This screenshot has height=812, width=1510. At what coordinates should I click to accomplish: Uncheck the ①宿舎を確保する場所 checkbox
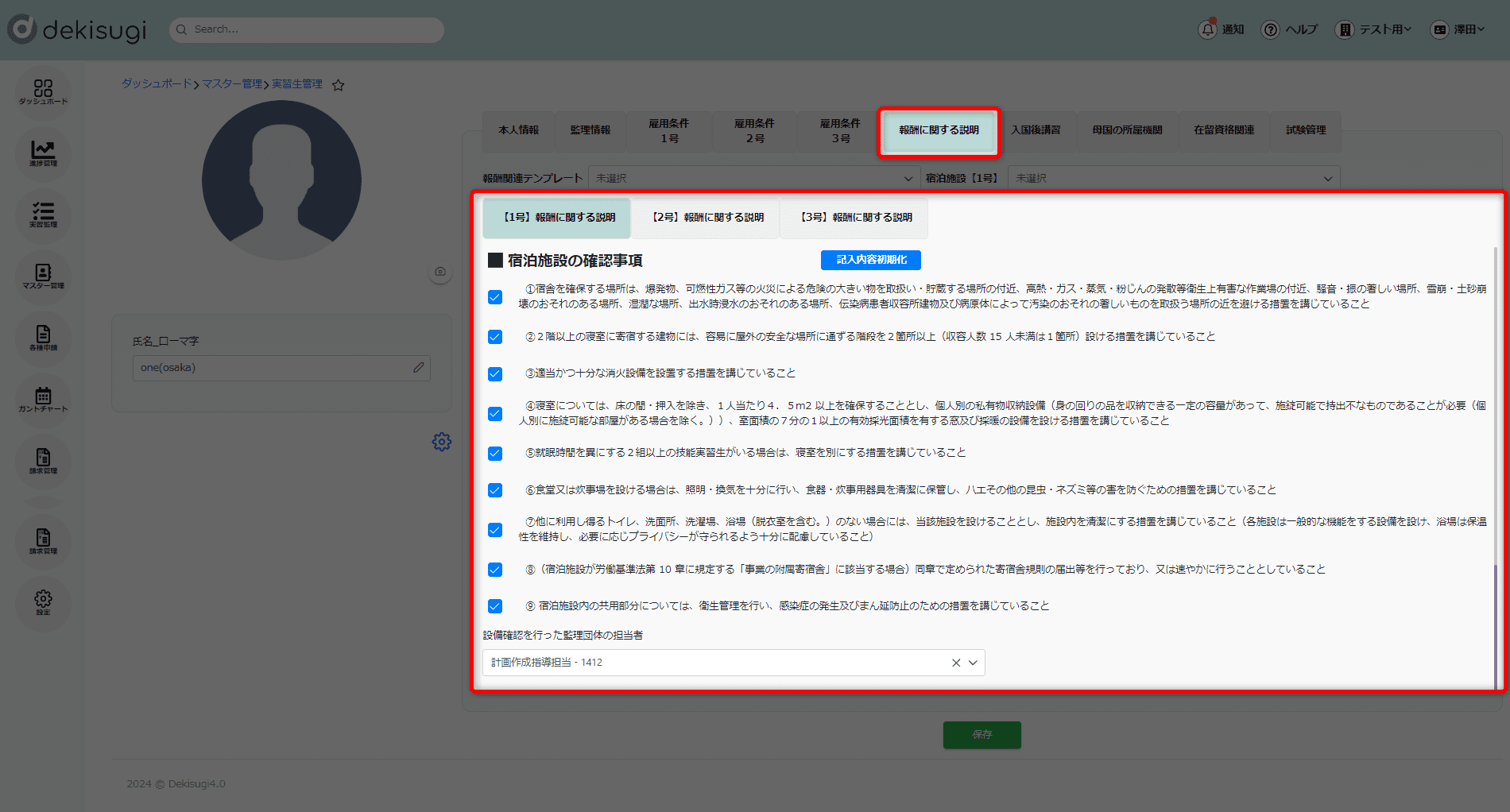pyautogui.click(x=495, y=297)
